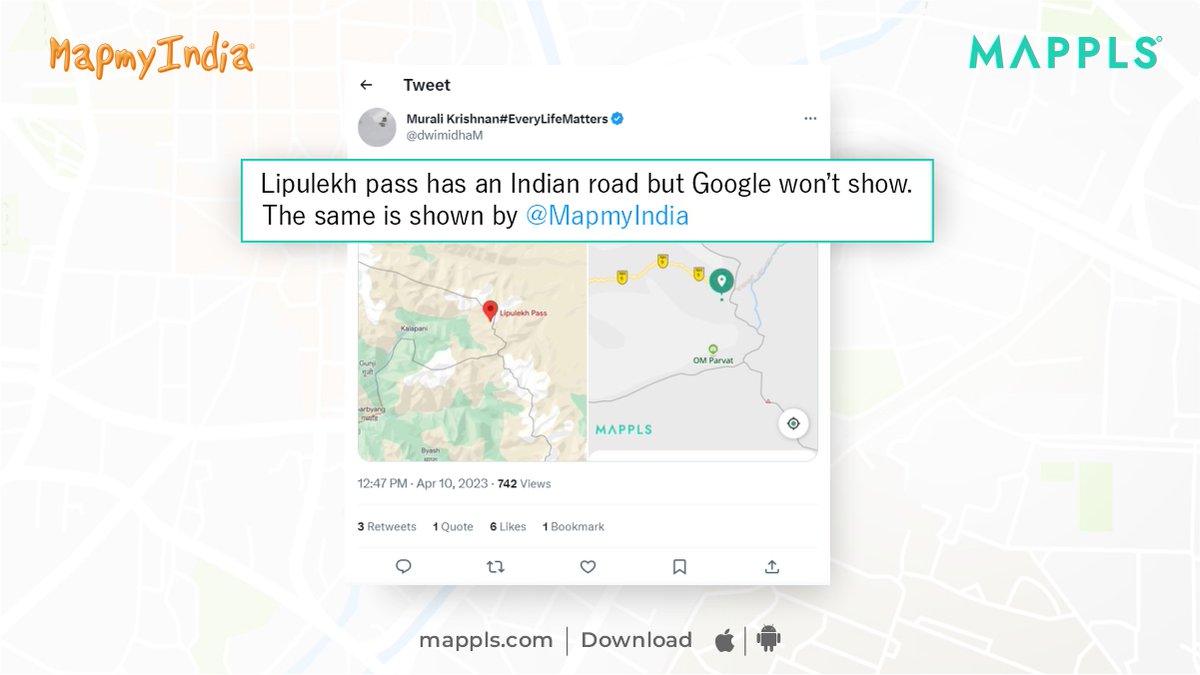Open the tweet options via the three-dot menu

[810, 117]
